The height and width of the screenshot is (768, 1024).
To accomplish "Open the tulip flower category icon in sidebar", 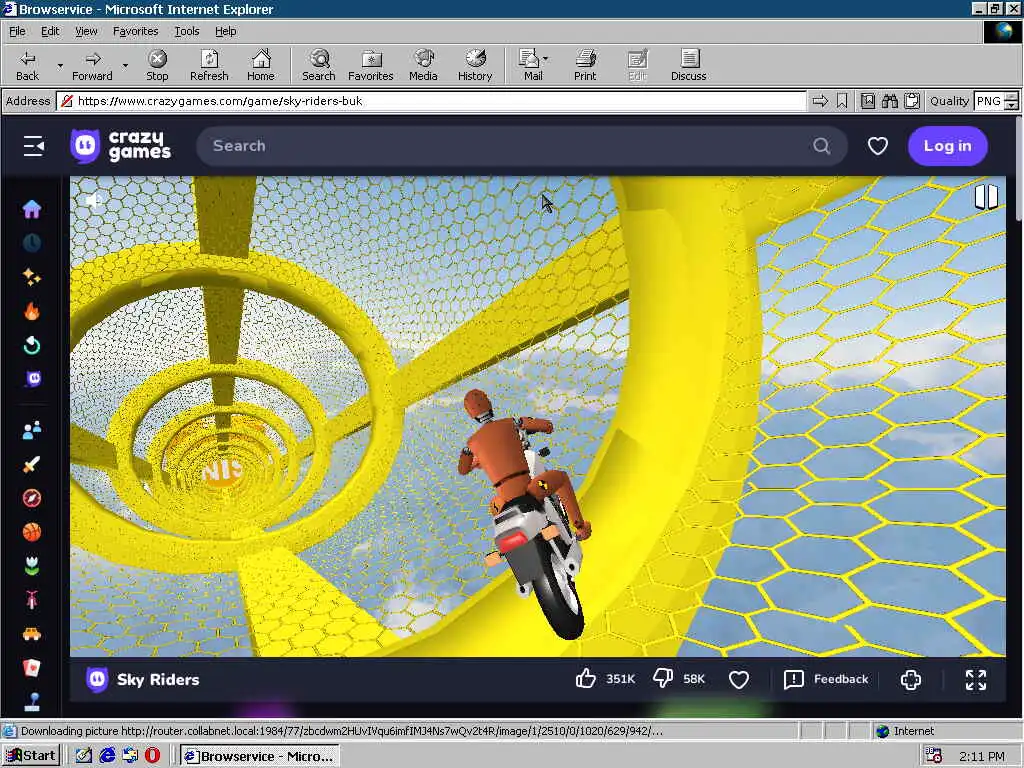I will pos(31,566).
